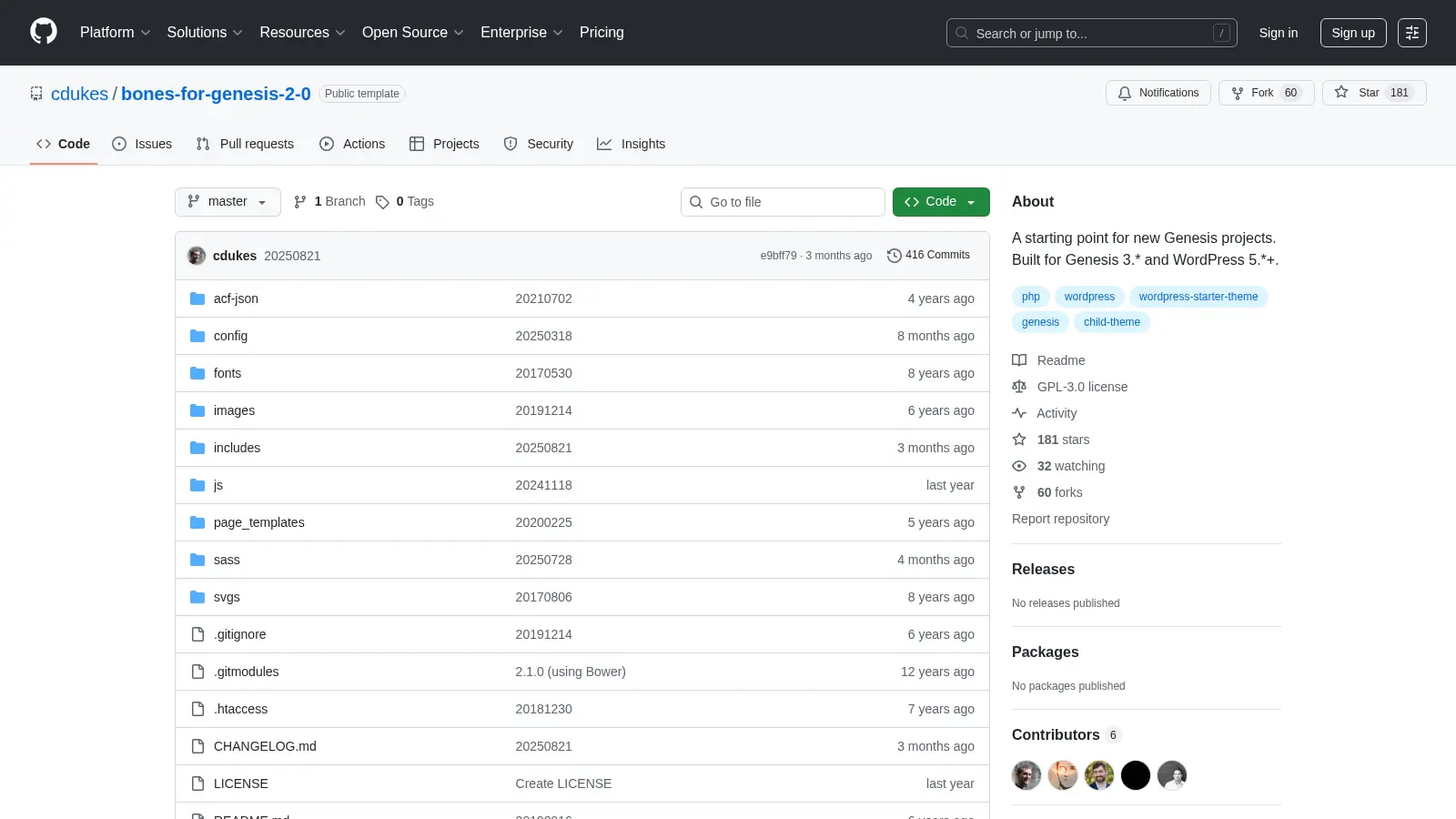Switch to the Security tab
The height and width of the screenshot is (819, 1456).
coord(538,144)
